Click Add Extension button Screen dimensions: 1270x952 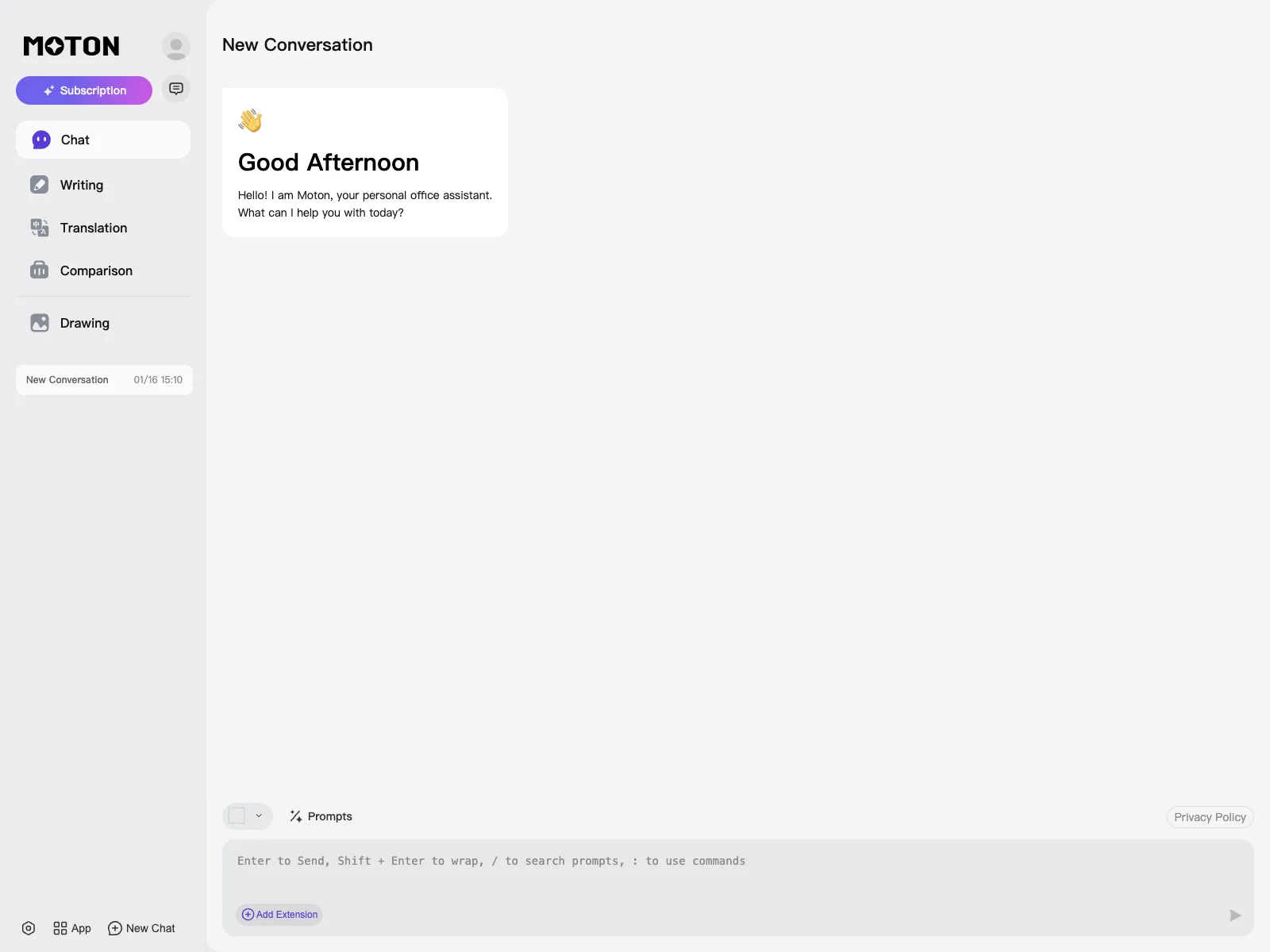coord(279,915)
